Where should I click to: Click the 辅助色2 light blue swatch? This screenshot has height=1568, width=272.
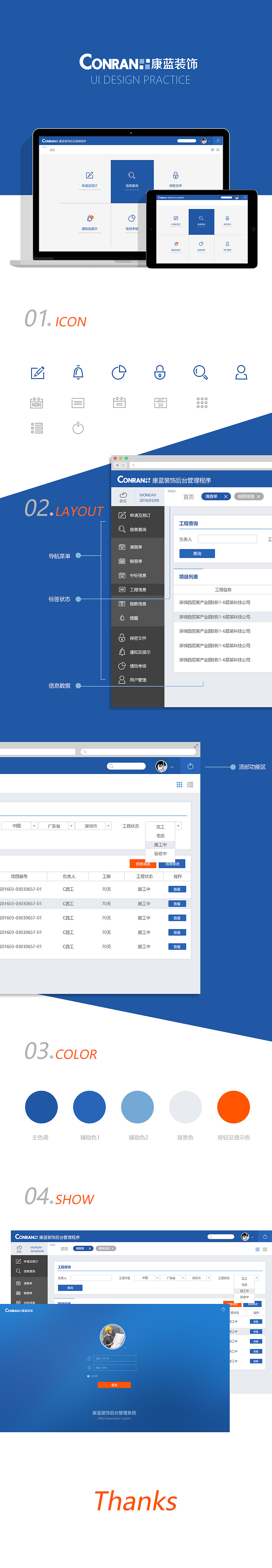pos(138,1107)
